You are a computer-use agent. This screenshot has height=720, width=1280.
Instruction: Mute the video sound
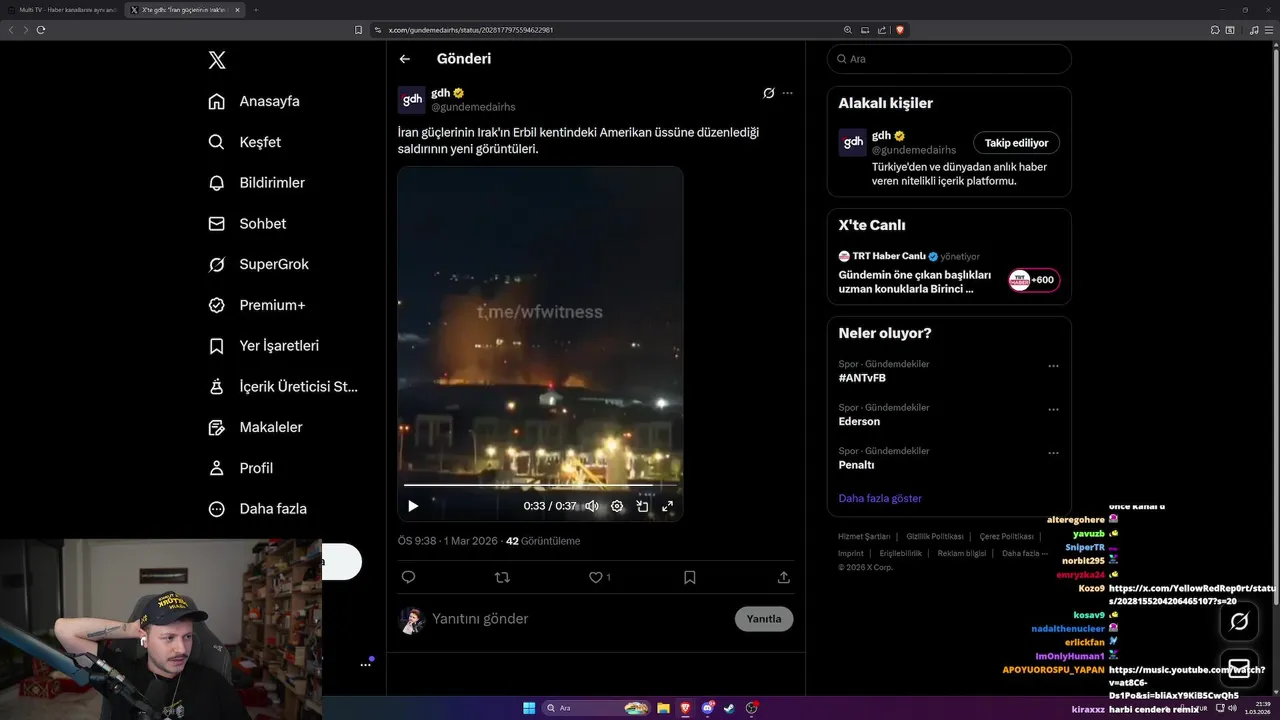[592, 506]
